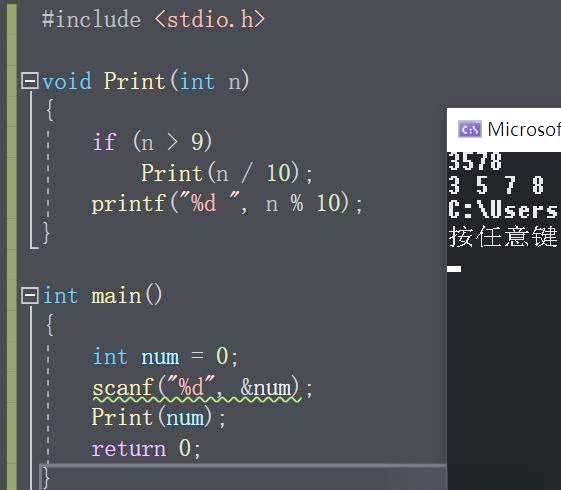This screenshot has height=490, width=561.
Task: Click the printf("%d ", n % 10) line
Action: point(227,204)
